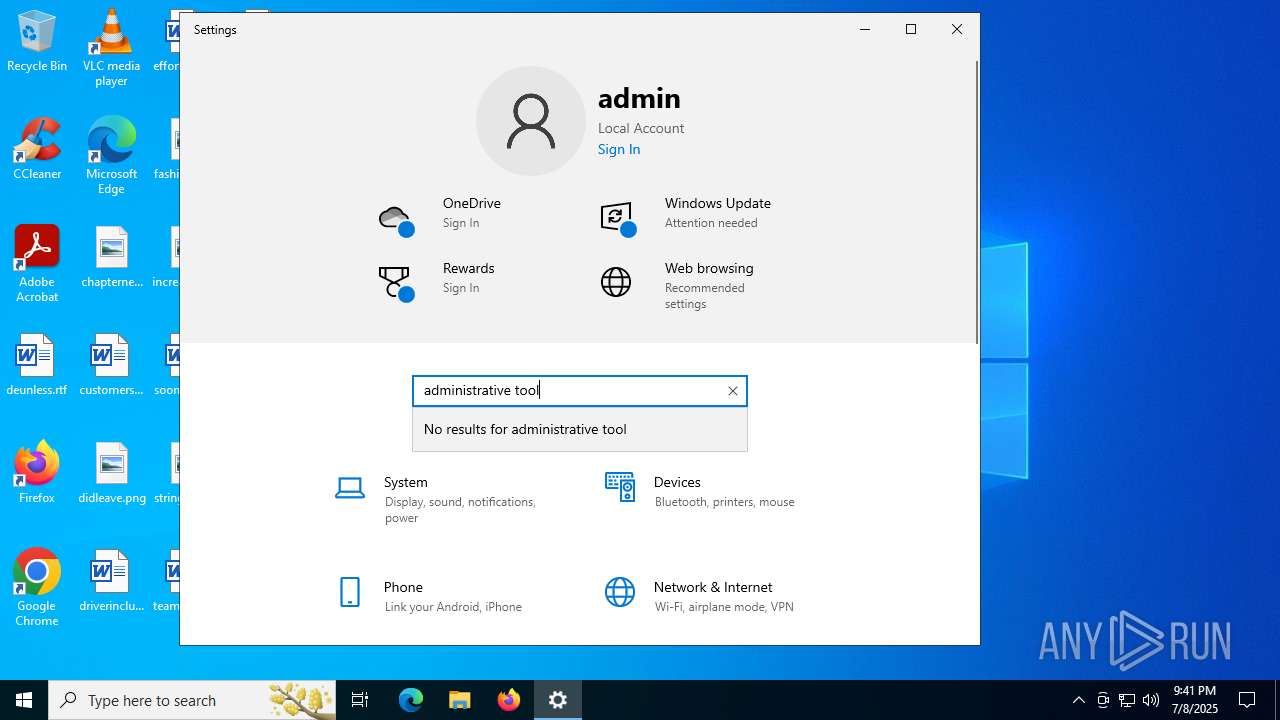The image size is (1280, 720).
Task: Open Phone settings icon
Action: click(x=350, y=592)
